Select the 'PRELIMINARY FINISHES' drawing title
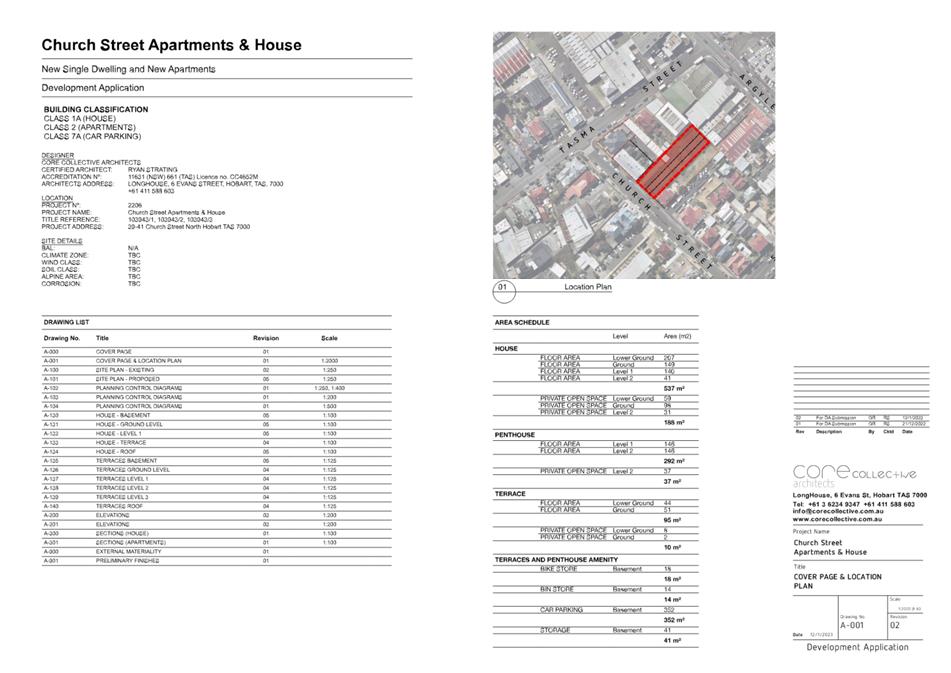The image size is (951, 673). pos(127,561)
